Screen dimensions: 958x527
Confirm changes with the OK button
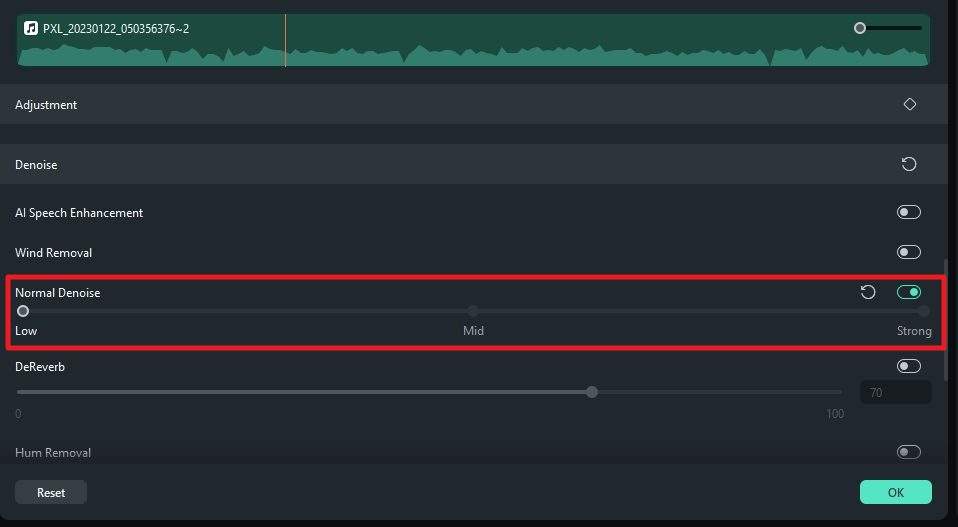tap(896, 492)
